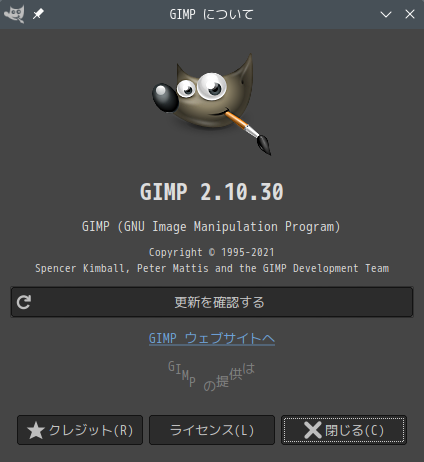Open the GIMP ウェブサイトへ link

(x=212, y=338)
